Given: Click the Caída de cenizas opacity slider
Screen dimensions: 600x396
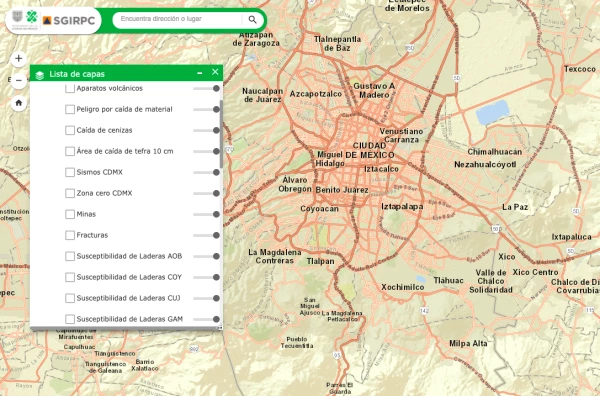Looking at the screenshot, I should tap(206, 130).
